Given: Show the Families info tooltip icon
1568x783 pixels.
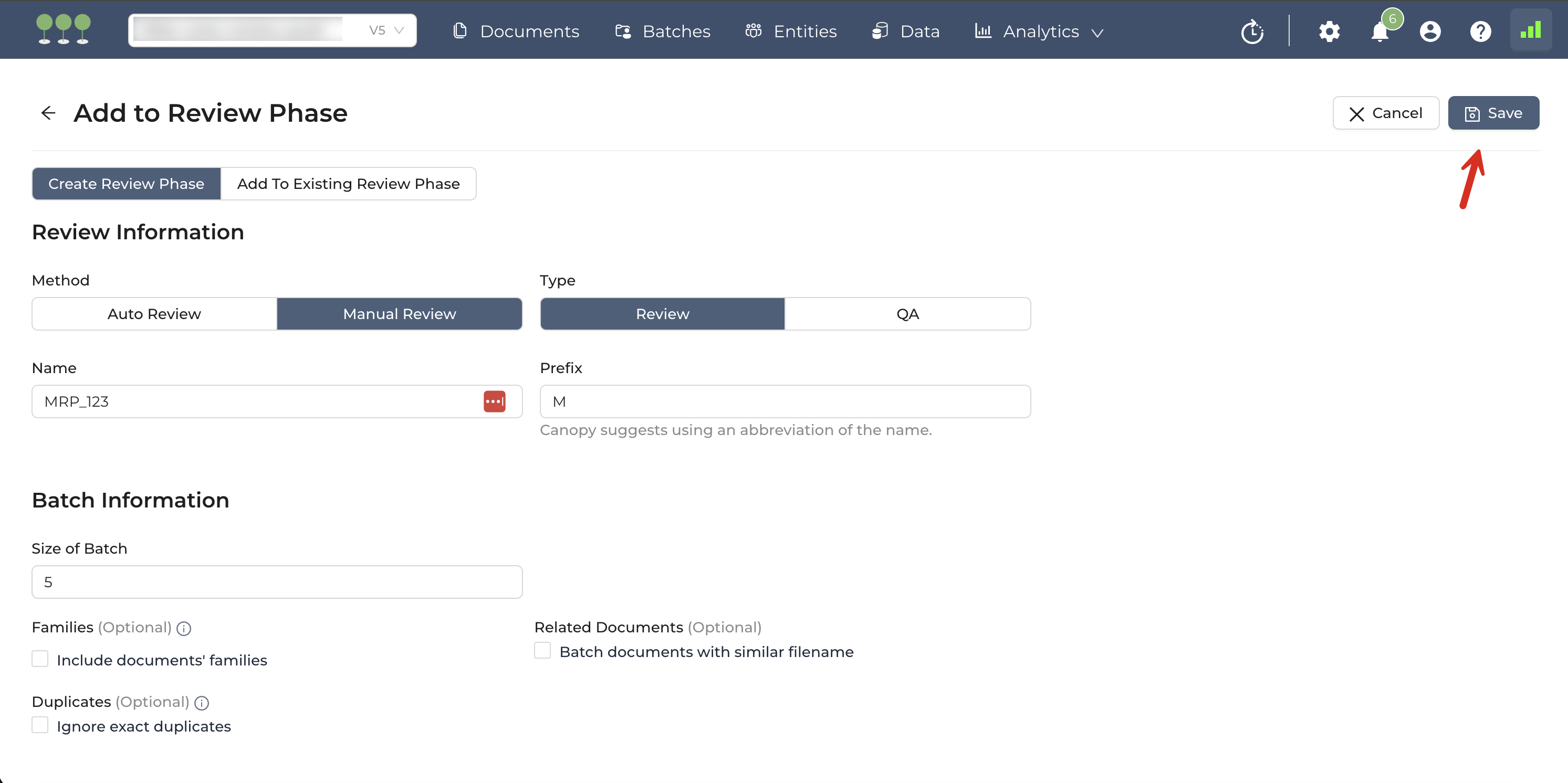Looking at the screenshot, I should [x=184, y=629].
